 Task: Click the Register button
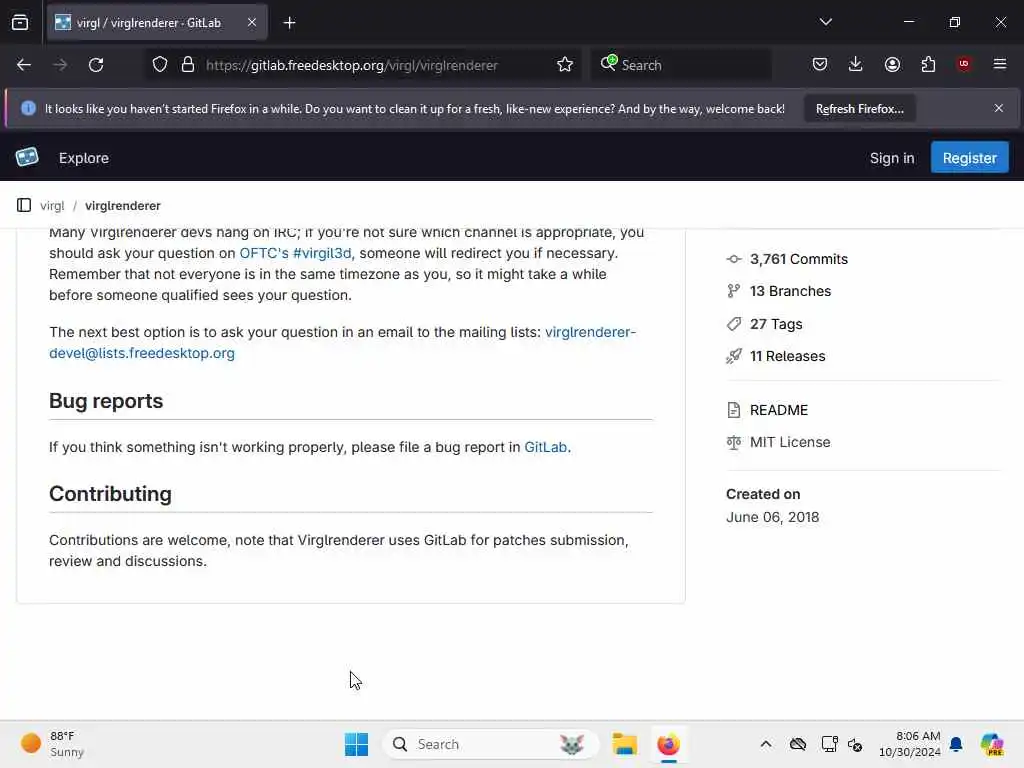(x=969, y=158)
